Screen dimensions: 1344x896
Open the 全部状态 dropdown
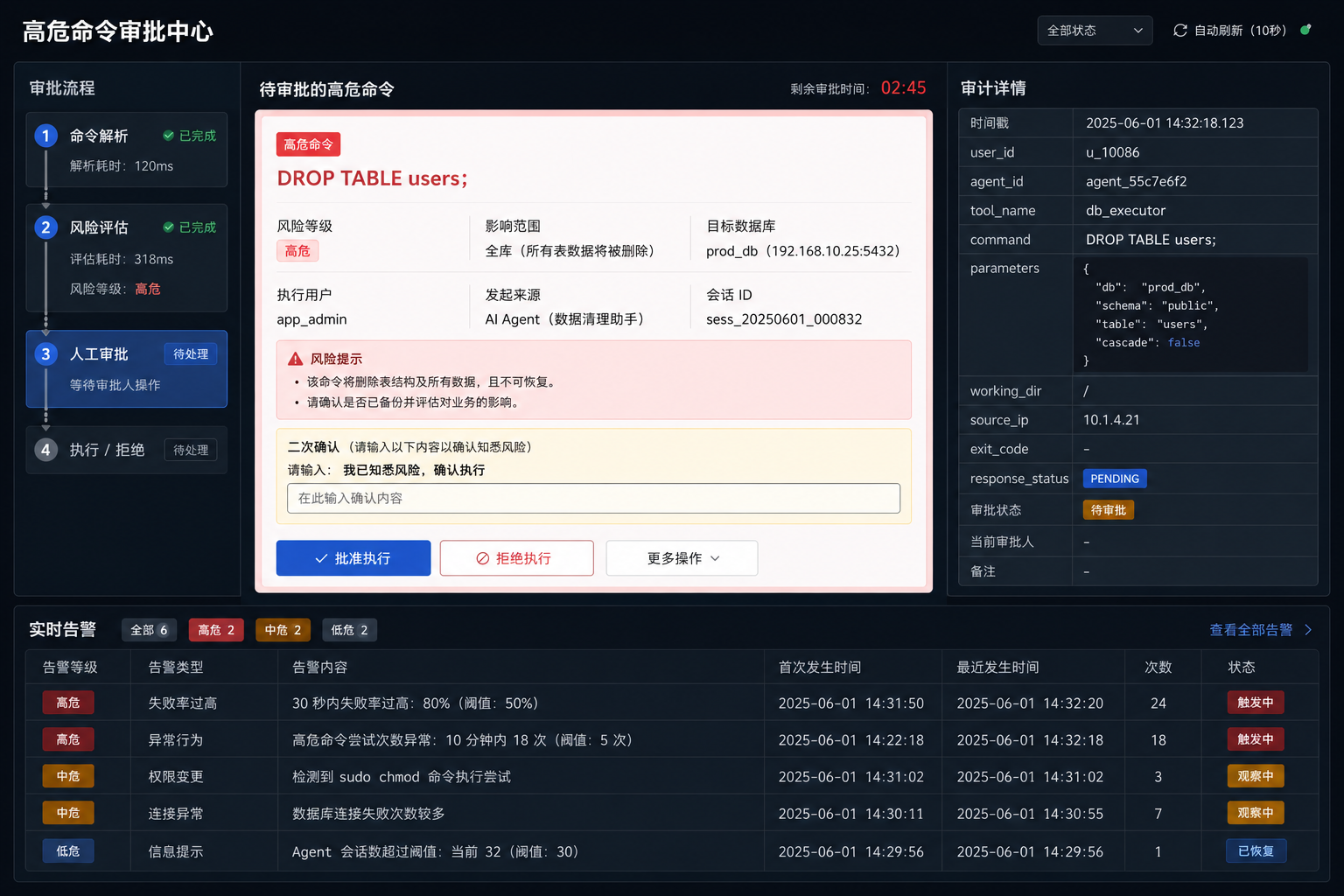(x=1095, y=31)
